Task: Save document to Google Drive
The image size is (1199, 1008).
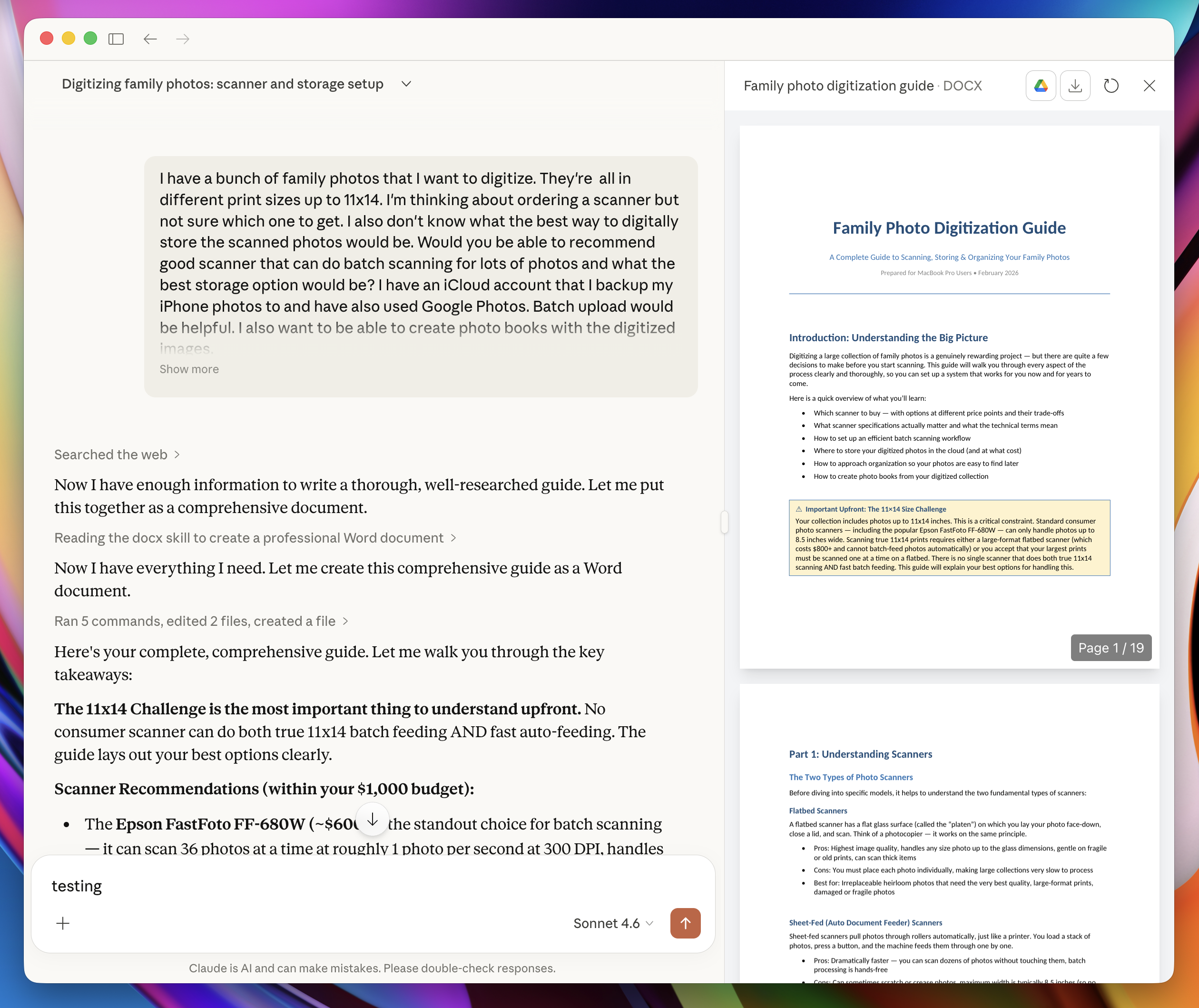Action: [1040, 86]
